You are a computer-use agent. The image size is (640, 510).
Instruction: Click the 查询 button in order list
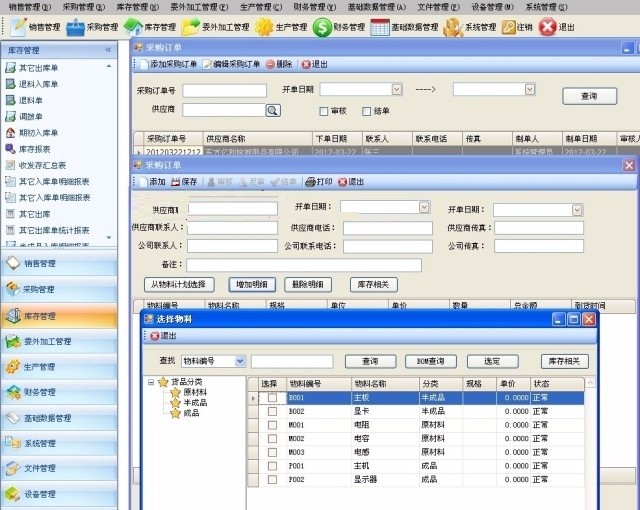[x=589, y=96]
